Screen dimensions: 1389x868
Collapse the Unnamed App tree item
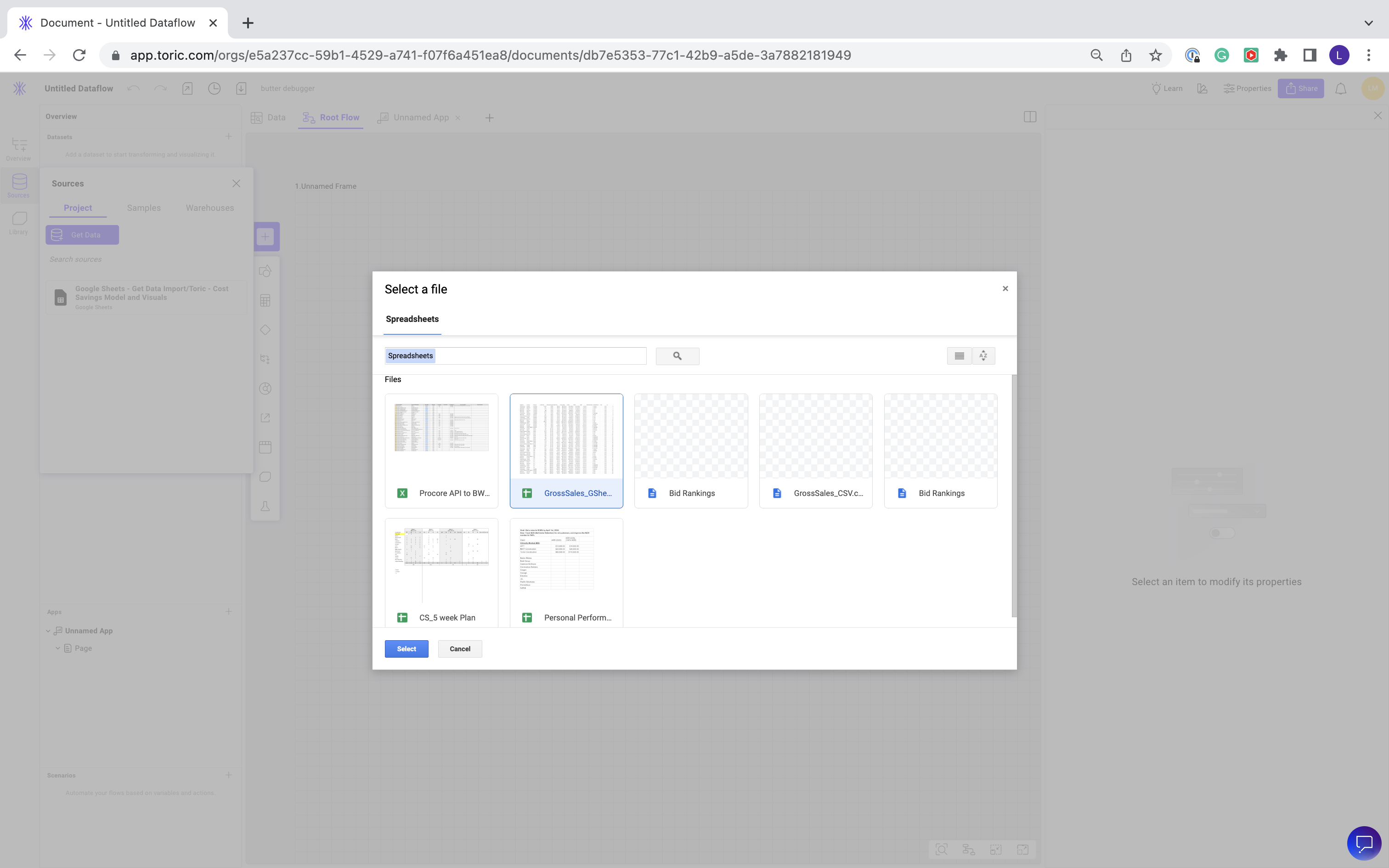(48, 631)
